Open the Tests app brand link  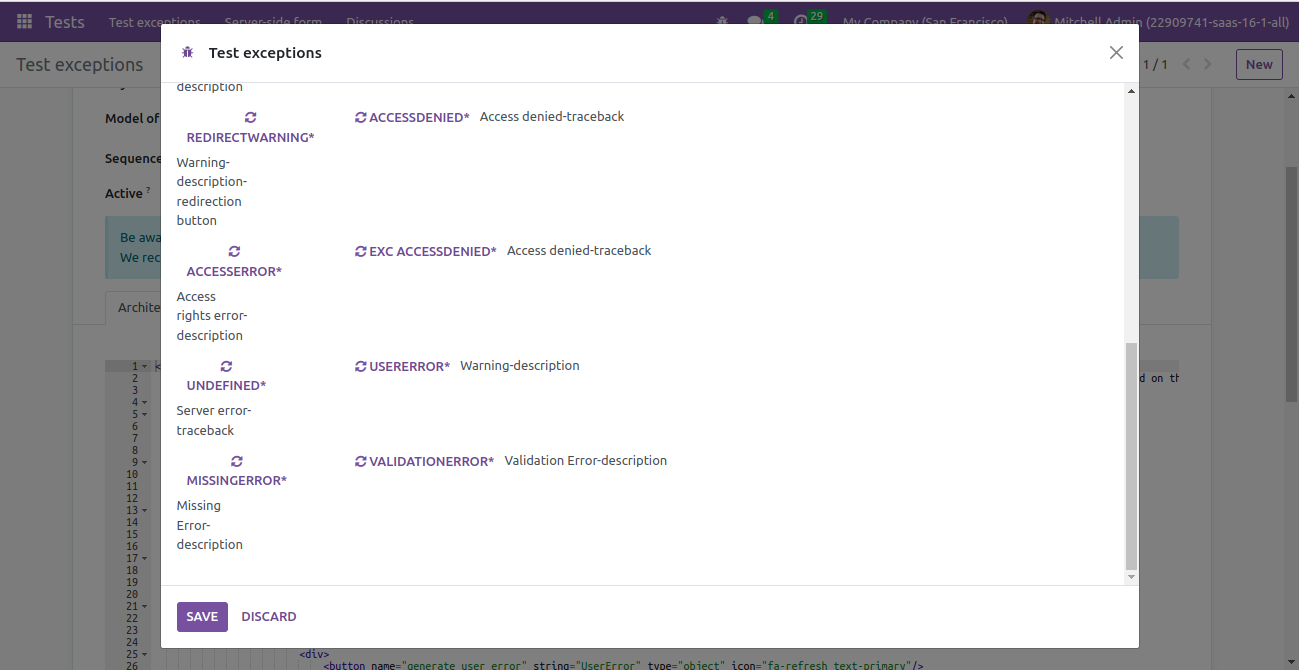65,21
